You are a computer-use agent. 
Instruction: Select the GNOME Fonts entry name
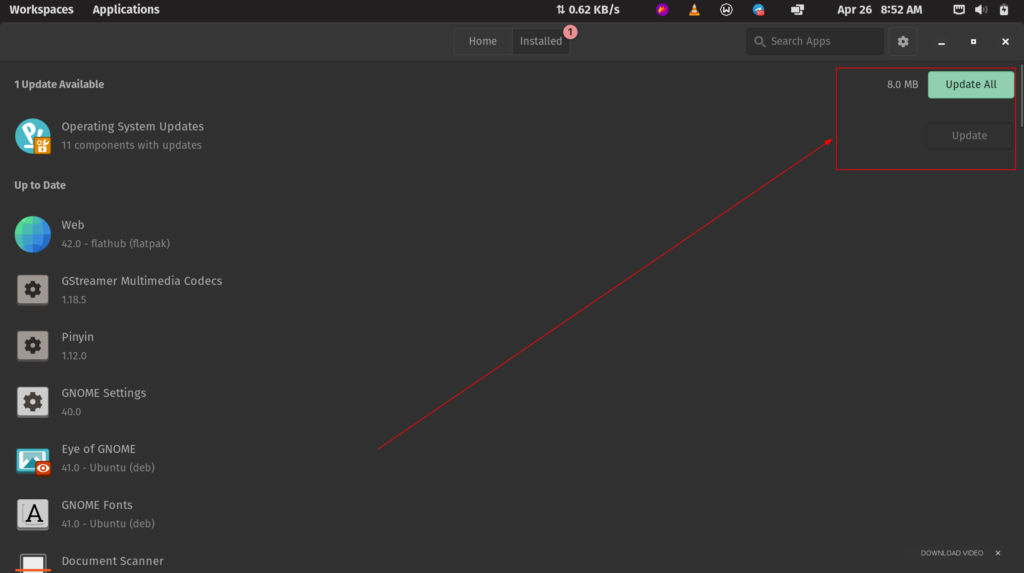pyautogui.click(x=97, y=505)
